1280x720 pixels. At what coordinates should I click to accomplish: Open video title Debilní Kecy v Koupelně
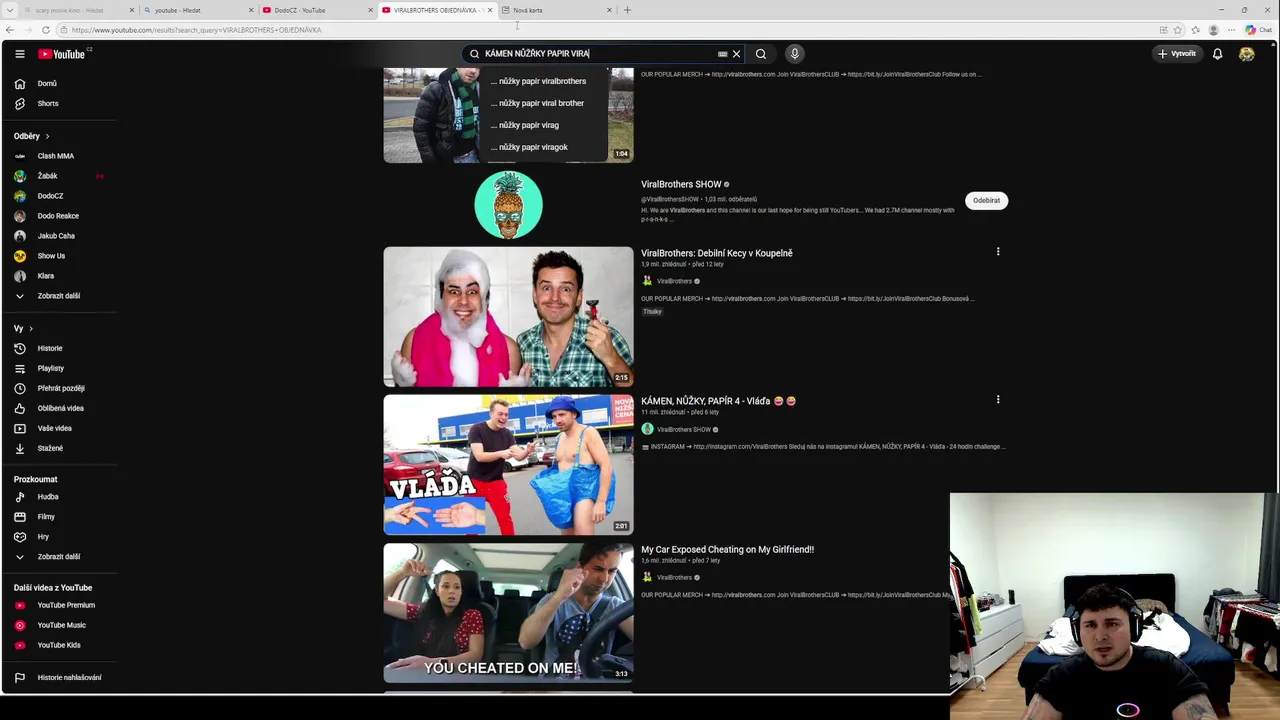[x=717, y=254]
